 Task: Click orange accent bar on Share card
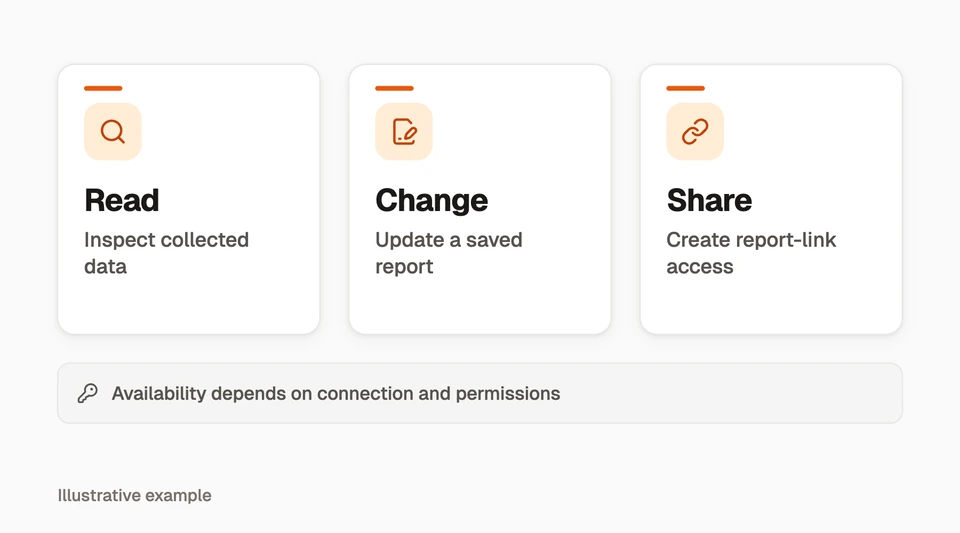click(x=686, y=88)
